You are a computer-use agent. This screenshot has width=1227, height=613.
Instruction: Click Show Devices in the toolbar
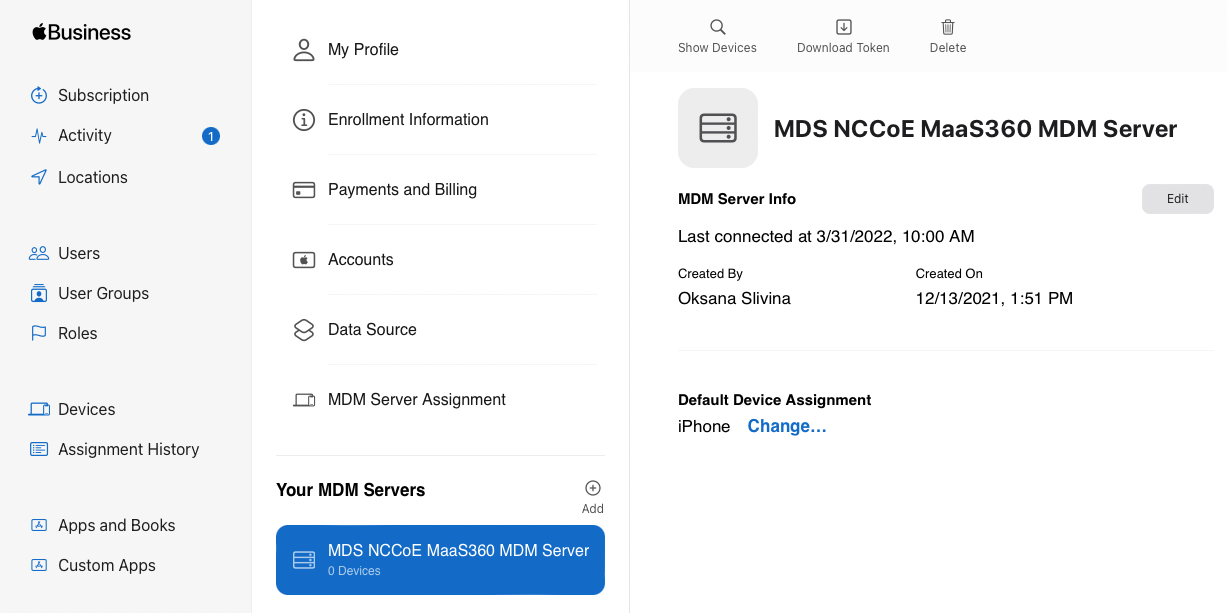click(717, 36)
